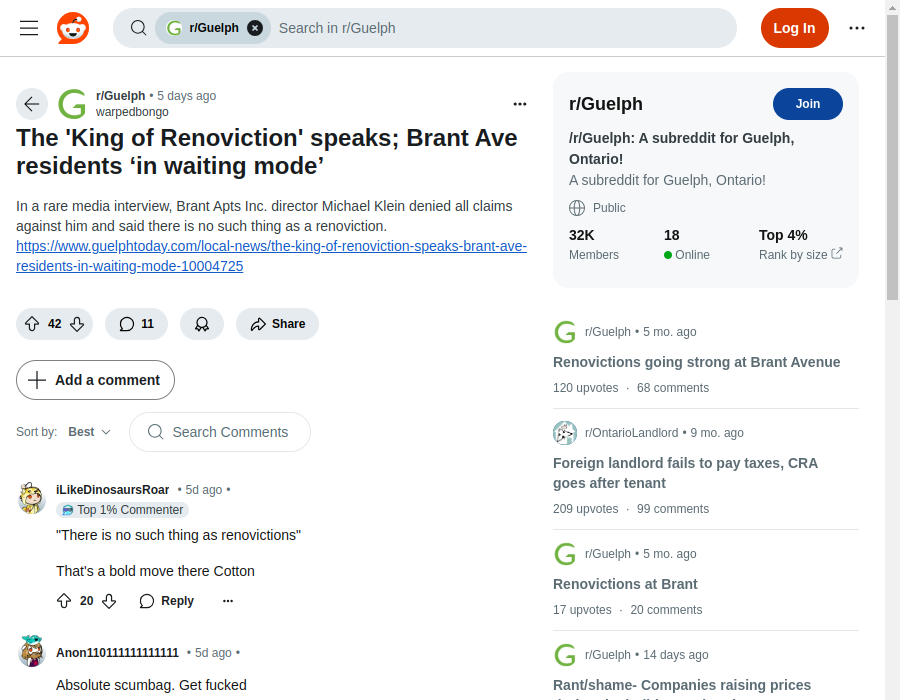Go to Reddit home via Snoo logo
The height and width of the screenshot is (700, 900).
(x=73, y=28)
